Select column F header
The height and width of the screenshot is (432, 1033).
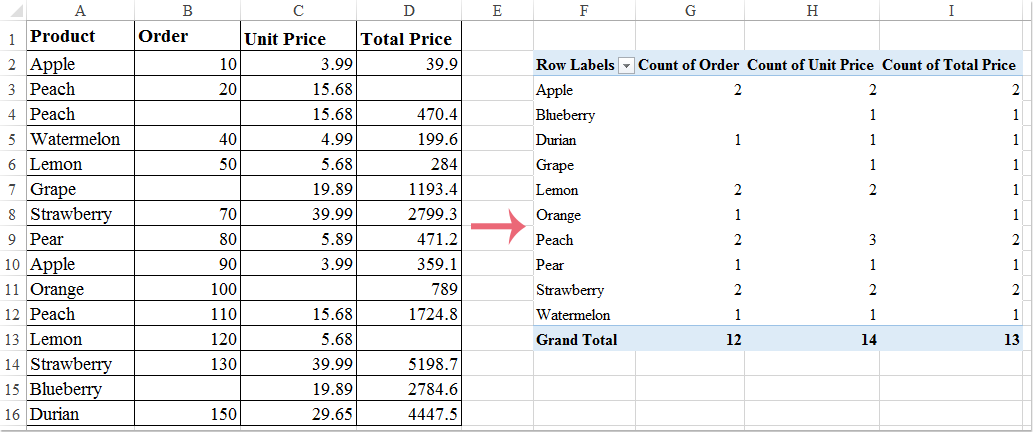click(x=582, y=10)
